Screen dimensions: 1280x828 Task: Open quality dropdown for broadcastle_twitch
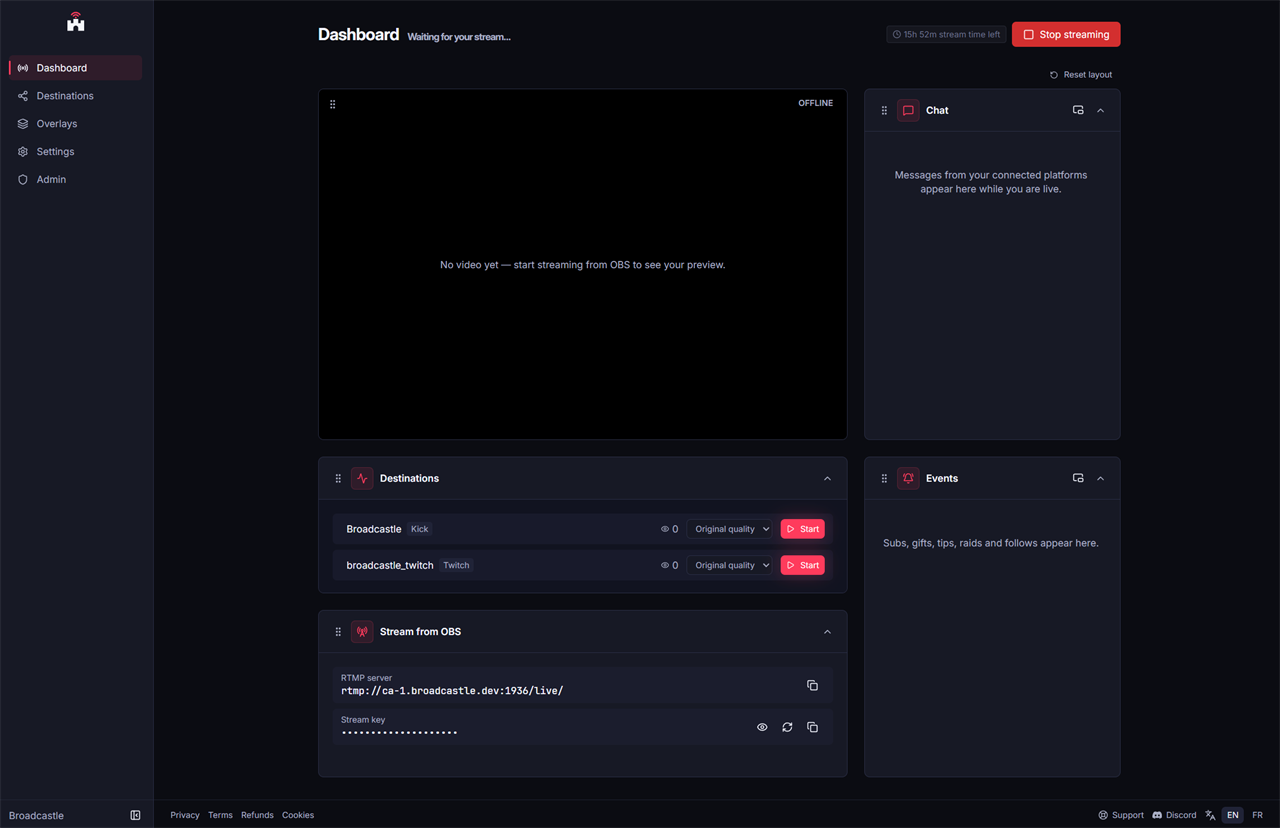[x=730, y=565]
